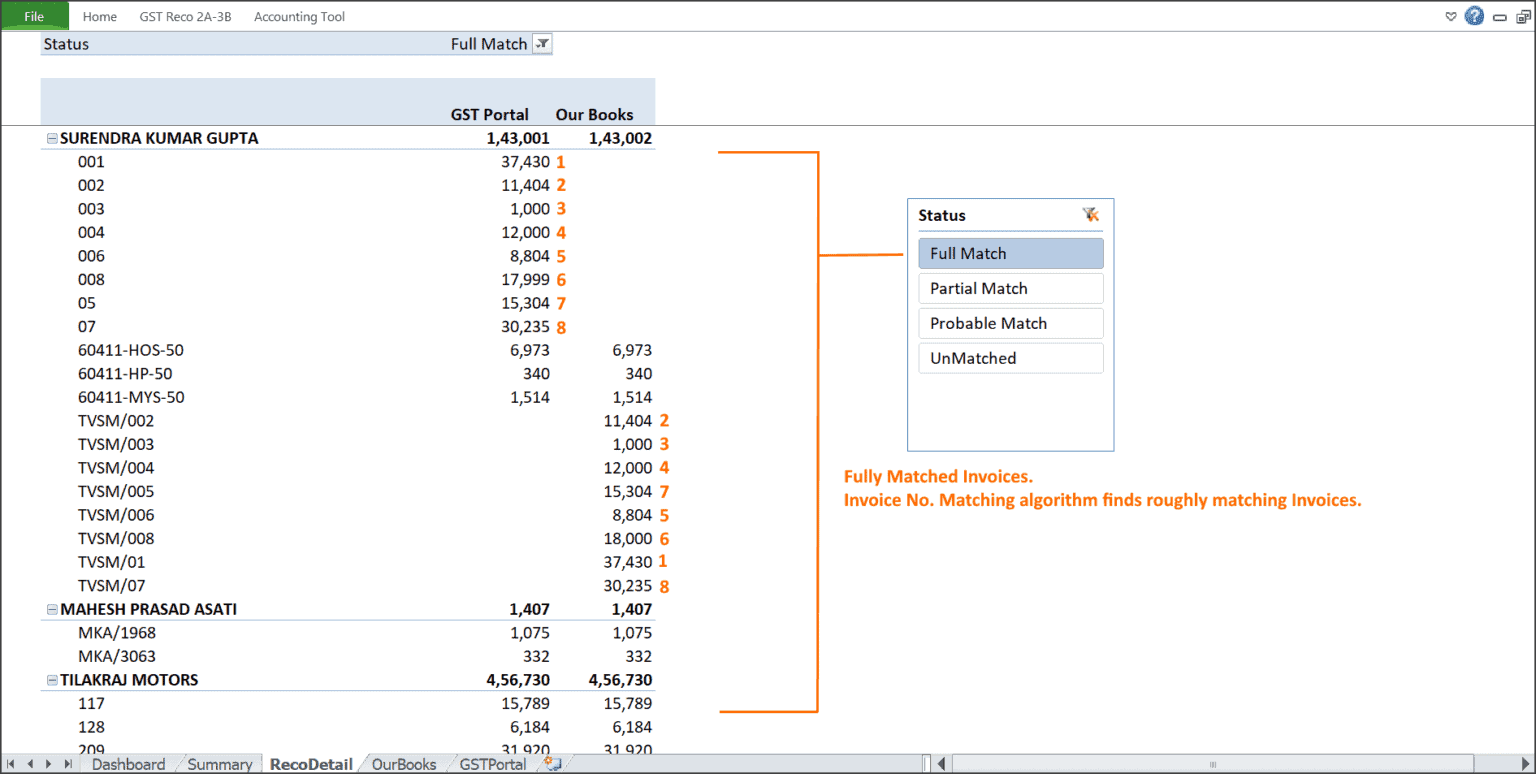Jump to the first sheet navigation arrow
This screenshot has height=774, width=1536.
(x=9, y=763)
